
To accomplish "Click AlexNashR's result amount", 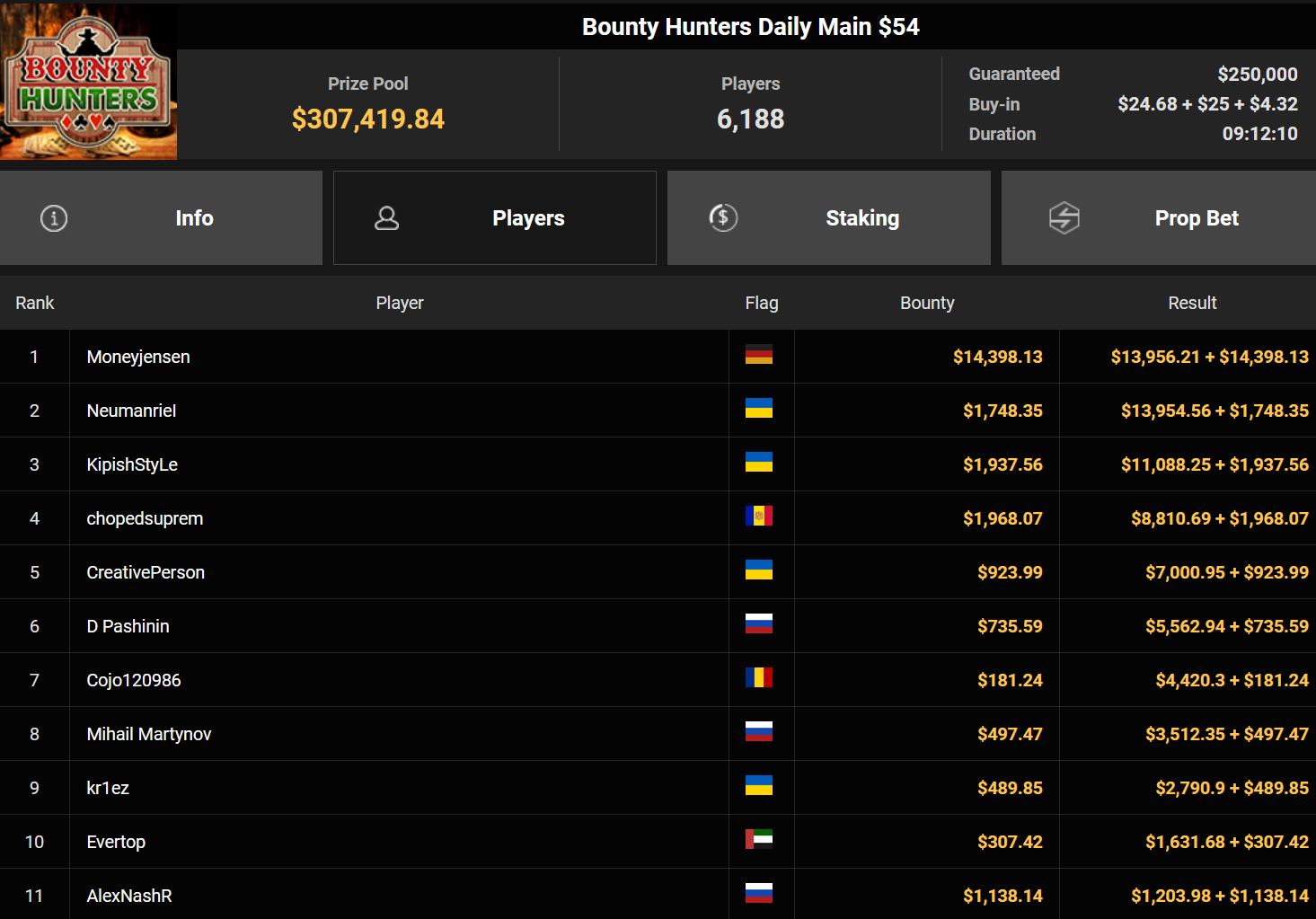I will pos(1219,896).
